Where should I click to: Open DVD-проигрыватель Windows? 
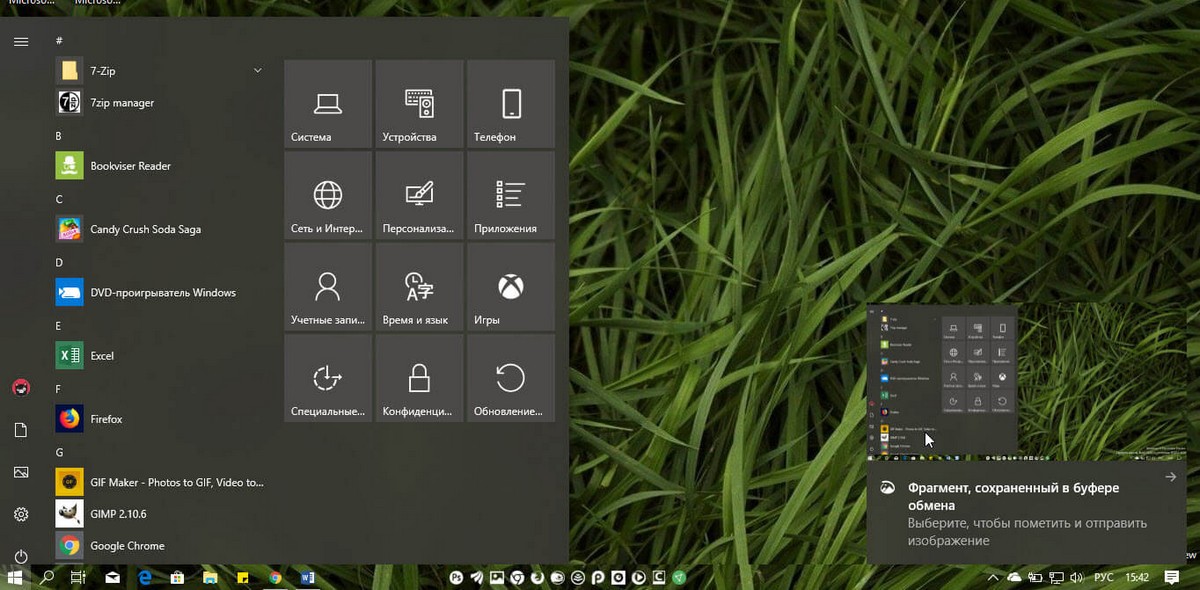click(161, 292)
